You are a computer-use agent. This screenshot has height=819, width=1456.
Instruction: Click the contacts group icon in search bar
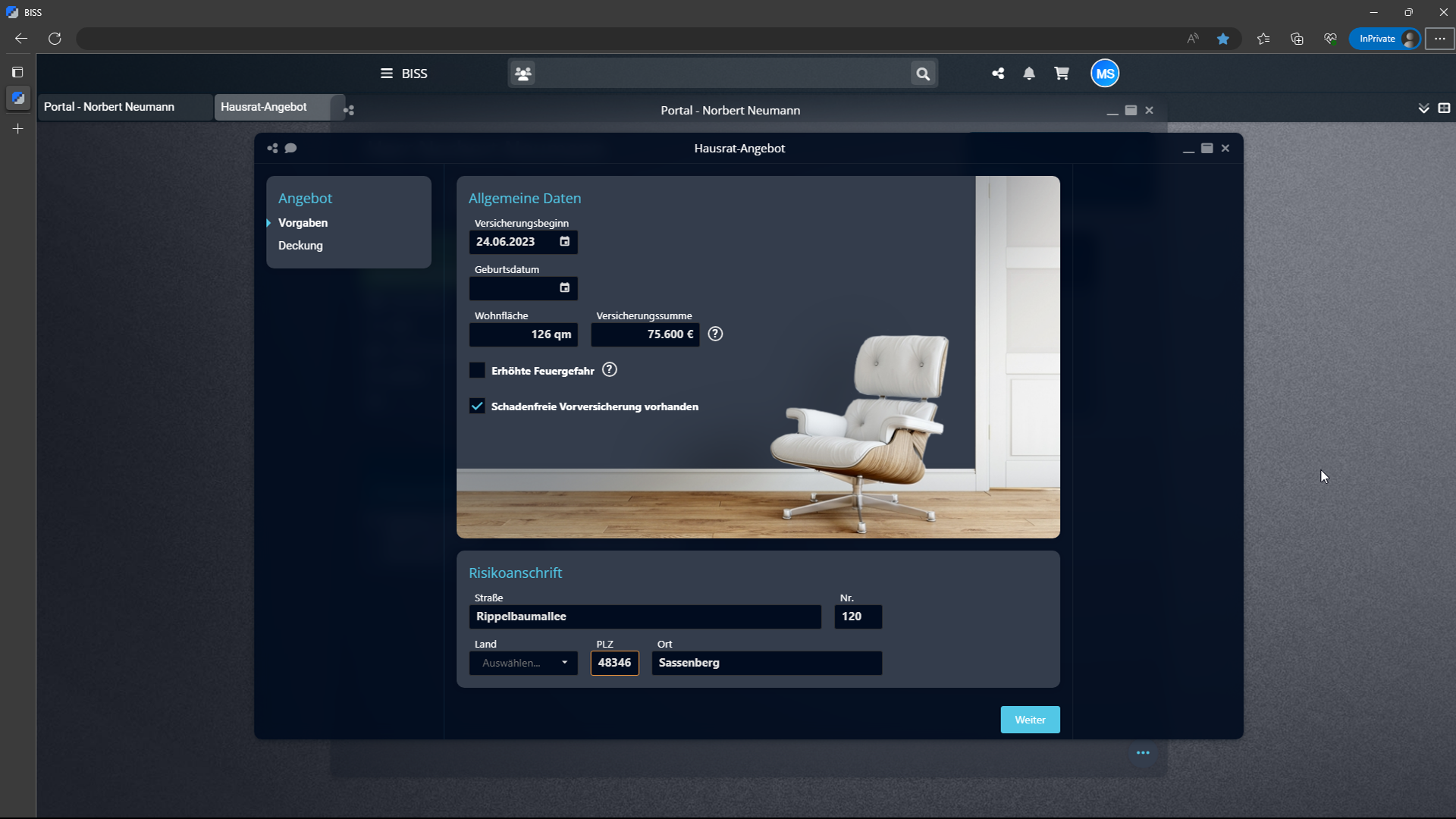[523, 74]
